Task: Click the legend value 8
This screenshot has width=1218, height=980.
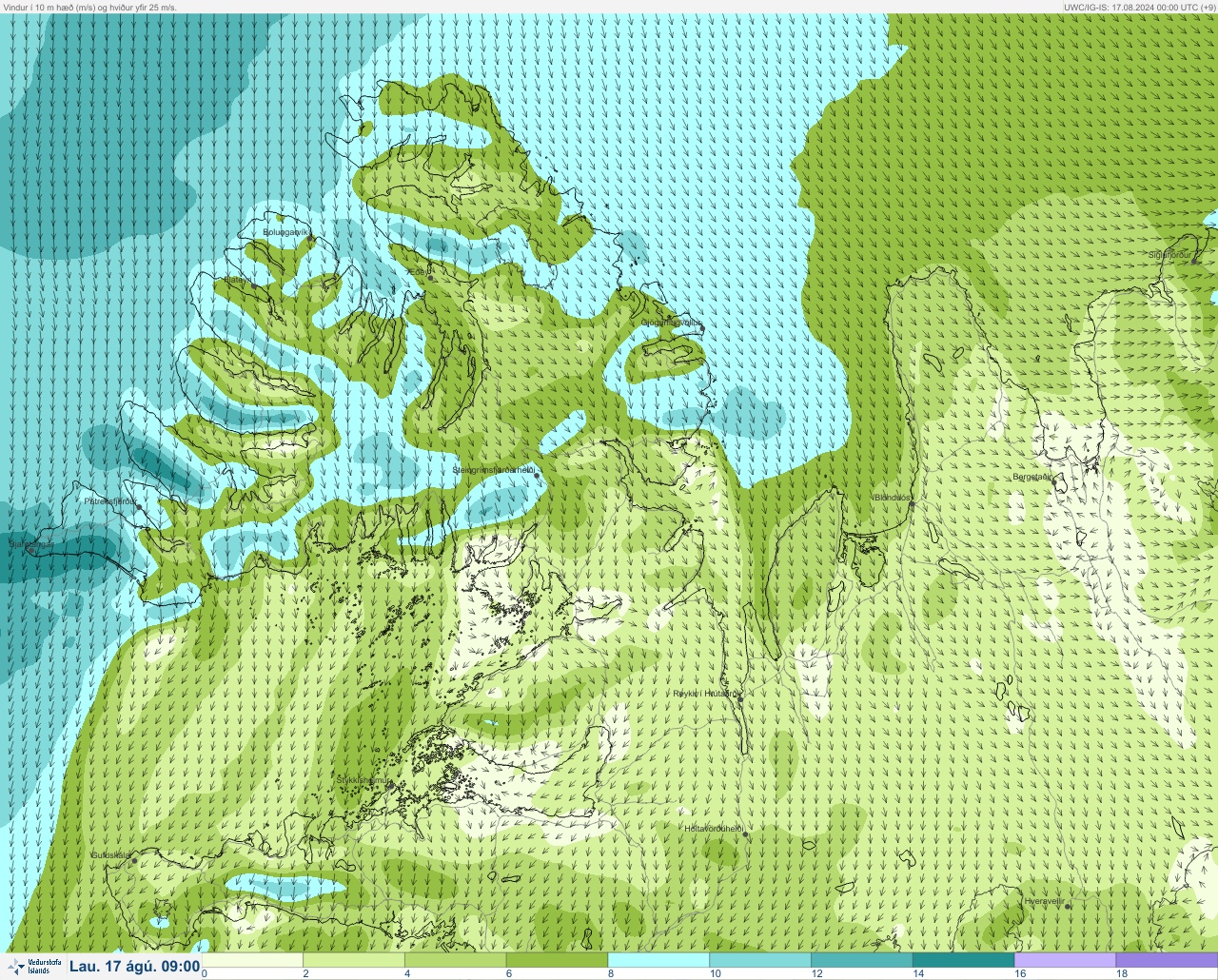Action: (611, 973)
